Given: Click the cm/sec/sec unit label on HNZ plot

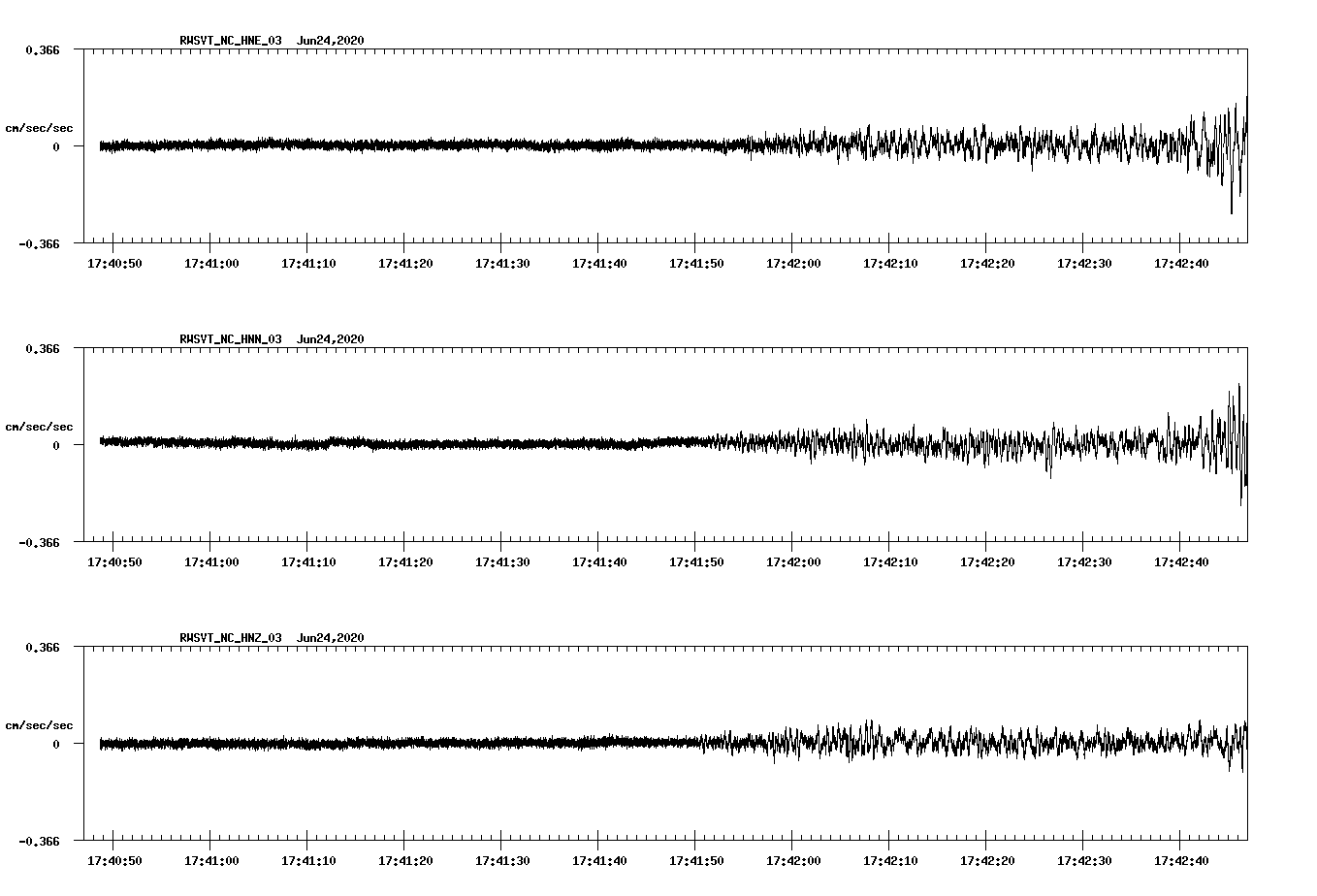Looking at the screenshot, I should coord(39,725).
